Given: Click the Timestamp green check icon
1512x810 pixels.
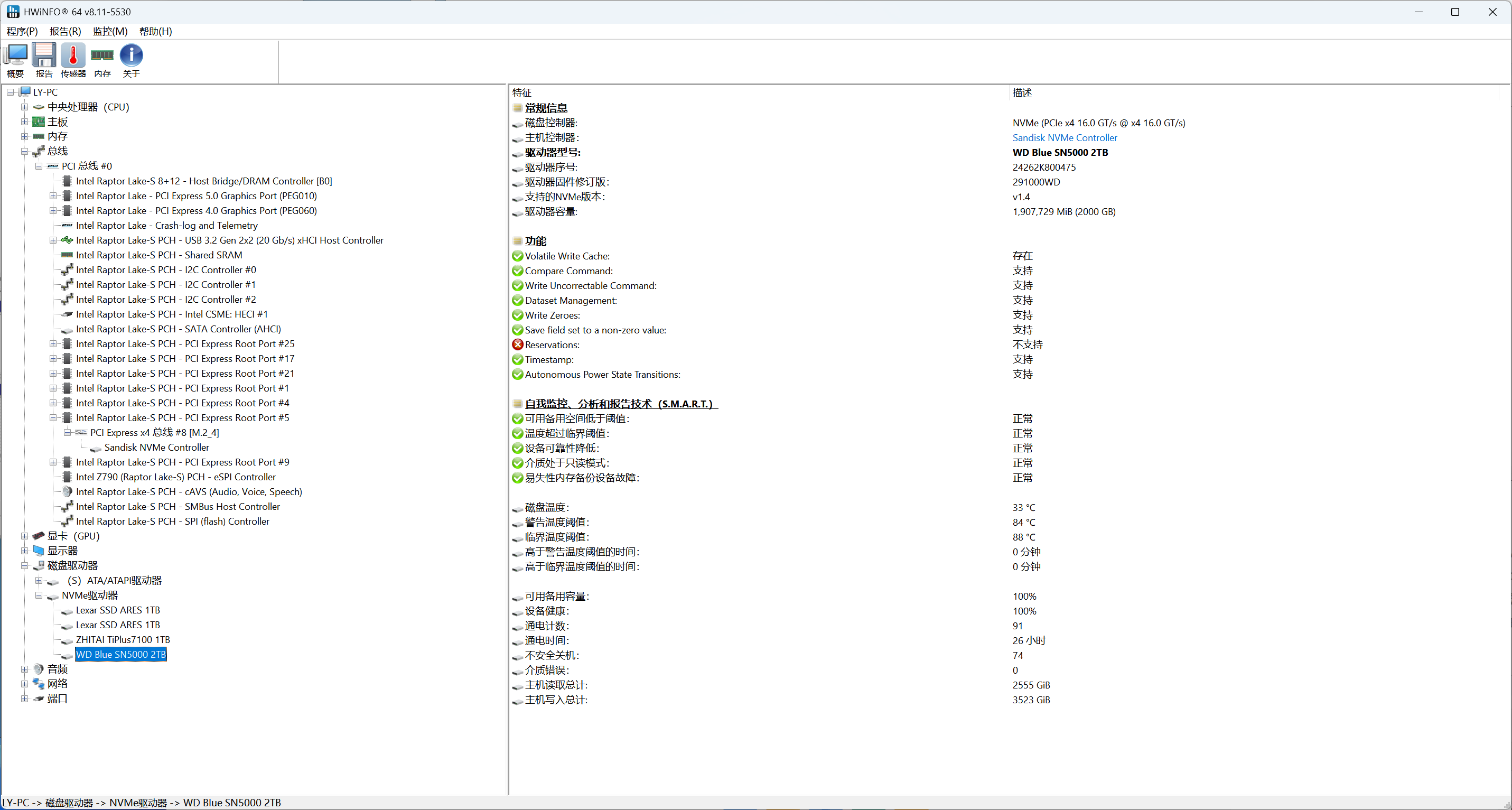Looking at the screenshot, I should click(x=518, y=360).
